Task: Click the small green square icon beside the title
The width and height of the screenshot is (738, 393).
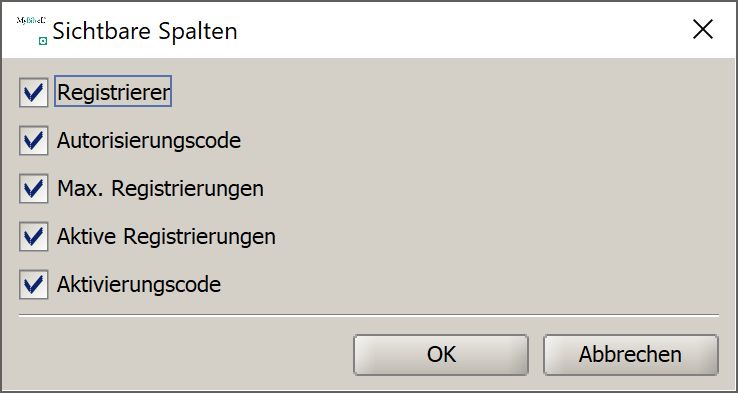Action: pos(43,41)
